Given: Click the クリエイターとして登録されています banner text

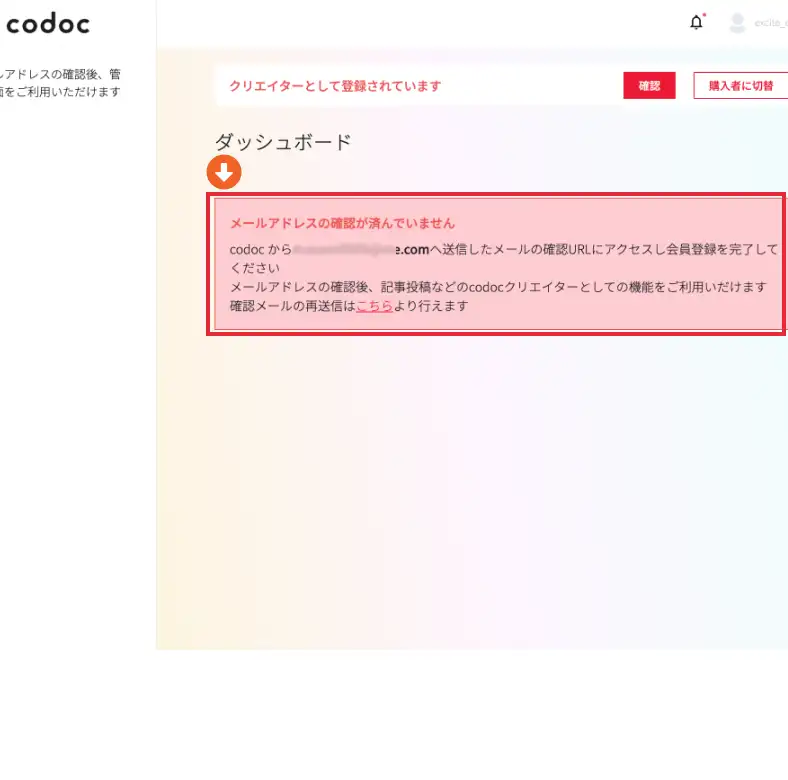Looking at the screenshot, I should click(x=335, y=86).
